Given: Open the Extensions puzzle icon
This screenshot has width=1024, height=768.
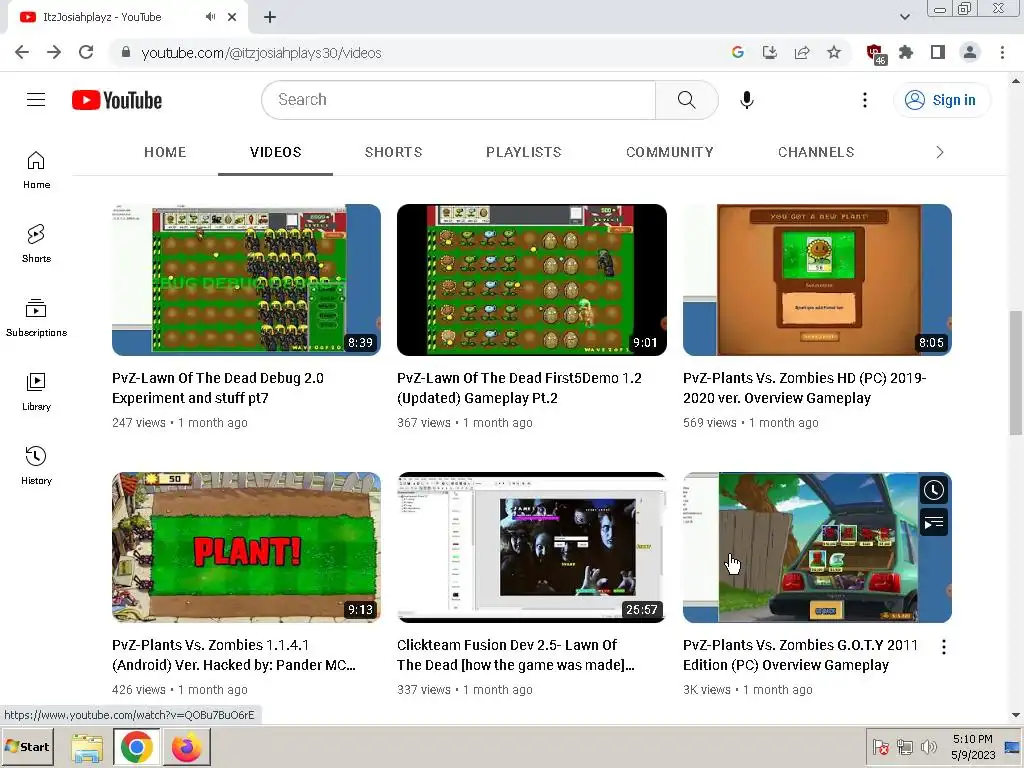Looking at the screenshot, I should [906, 52].
